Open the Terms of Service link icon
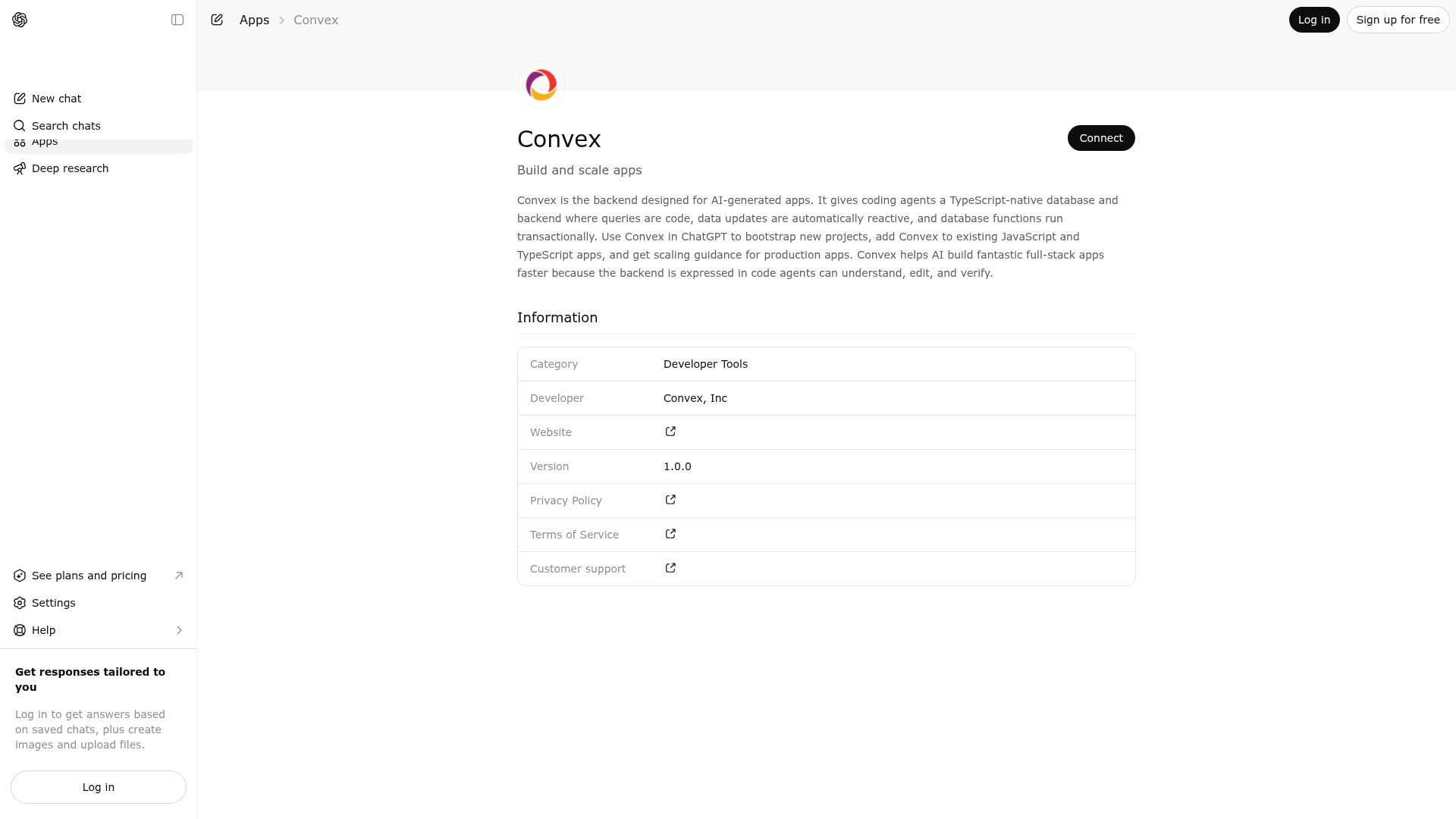The width and height of the screenshot is (1456, 819). click(670, 534)
